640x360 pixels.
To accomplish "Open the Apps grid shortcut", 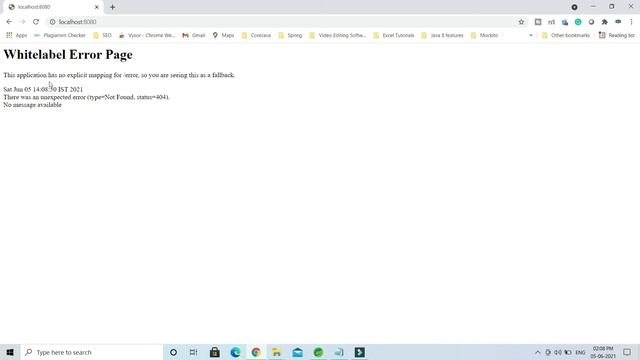I will (x=16, y=36).
